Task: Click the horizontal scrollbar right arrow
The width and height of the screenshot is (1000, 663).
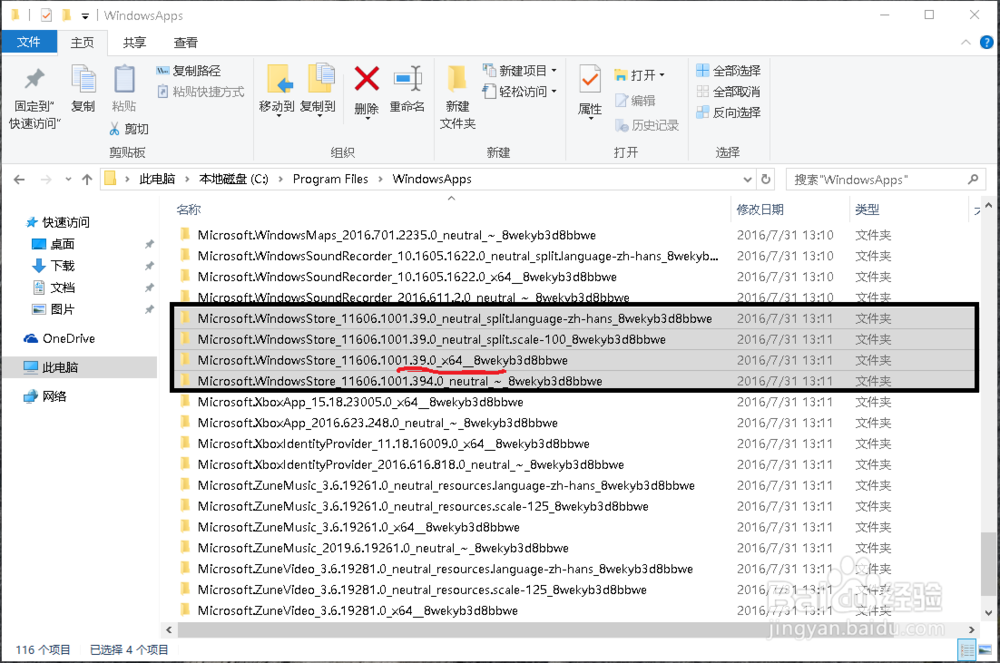Action: pyautogui.click(x=971, y=630)
